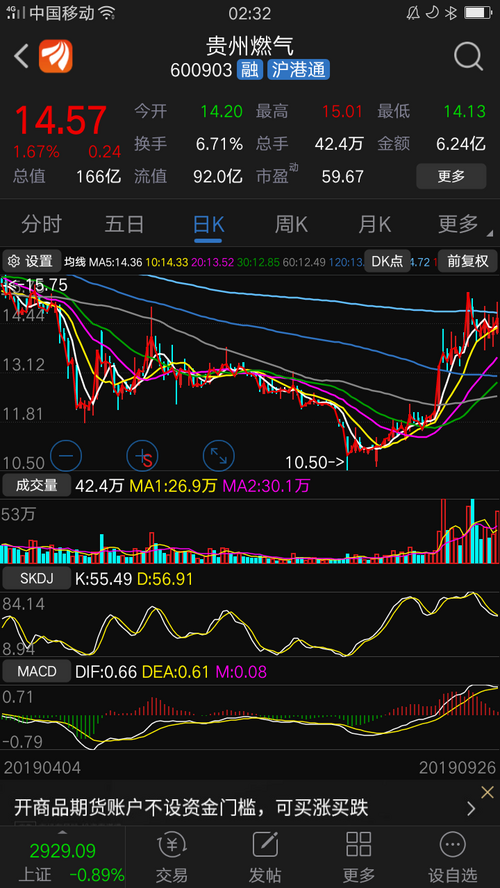
Task: Toggle the DK点 indicator
Action: pyautogui.click(x=387, y=261)
